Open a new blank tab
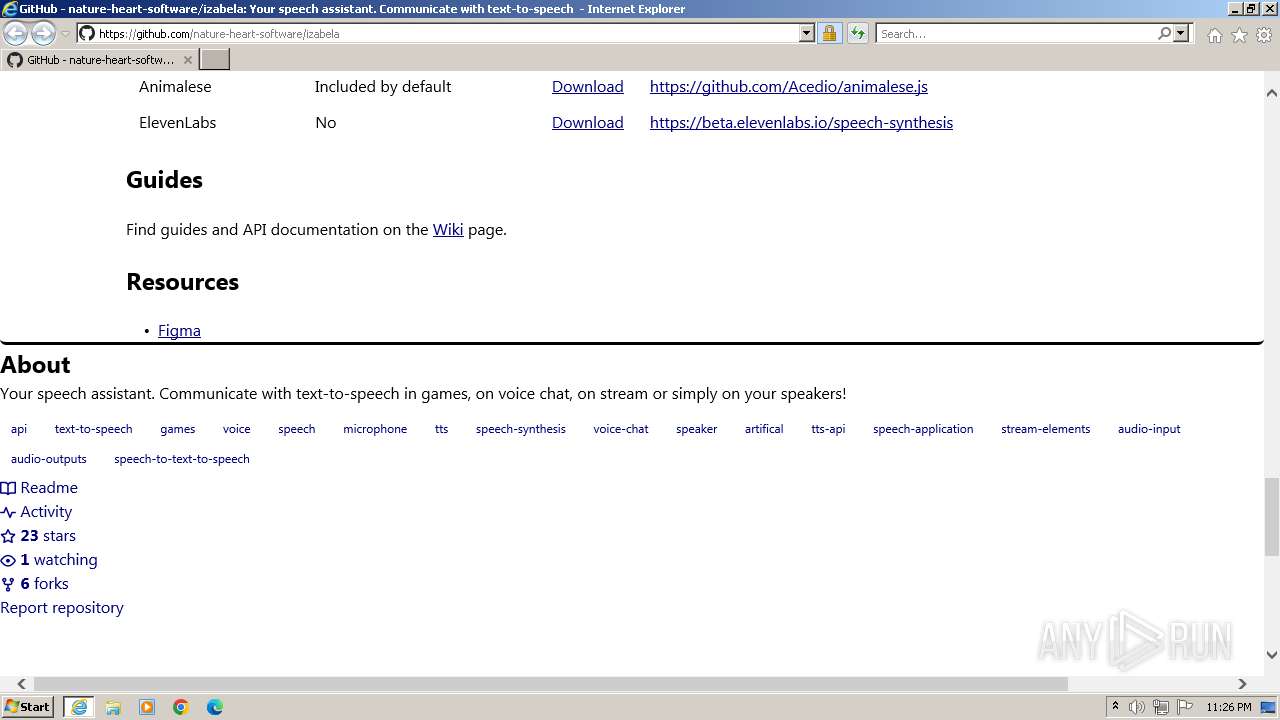The image size is (1280, 720). [215, 60]
